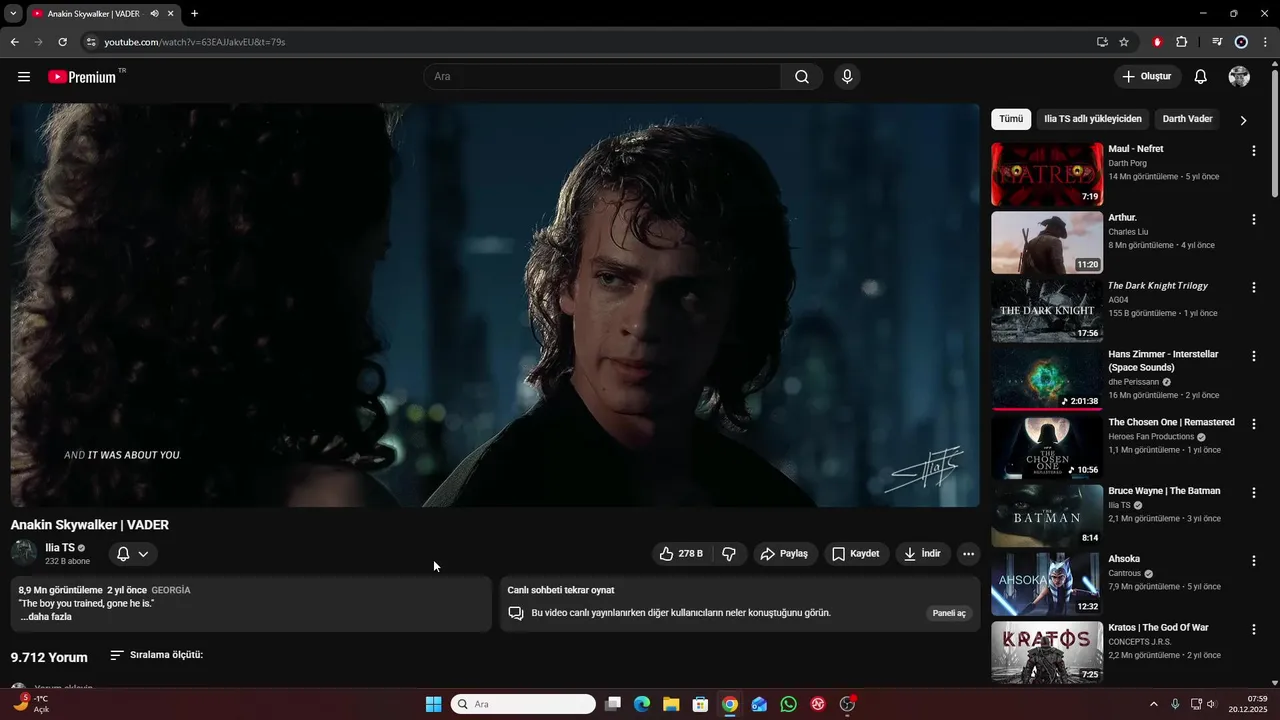
Task: Click the video player frame
Action: (x=495, y=305)
